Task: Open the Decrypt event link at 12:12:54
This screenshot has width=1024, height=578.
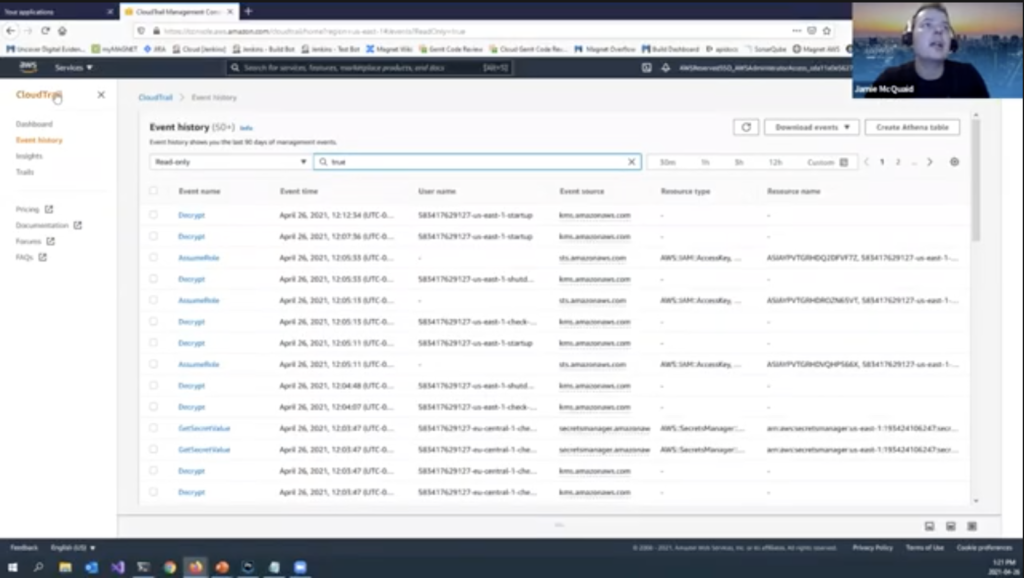Action: 191,215
